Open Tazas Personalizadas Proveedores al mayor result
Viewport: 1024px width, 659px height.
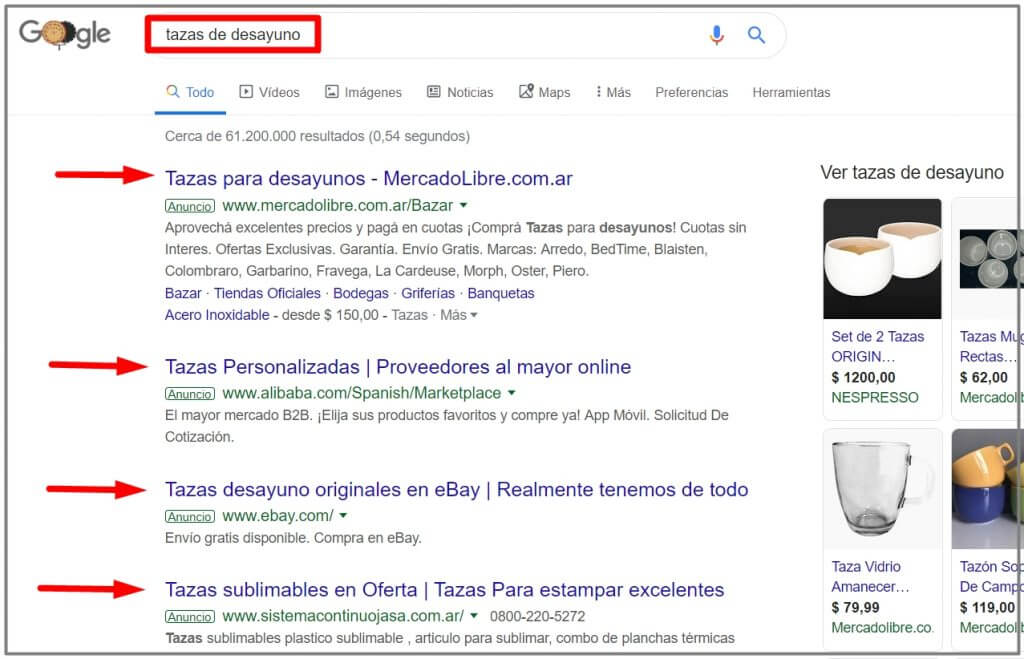click(398, 367)
